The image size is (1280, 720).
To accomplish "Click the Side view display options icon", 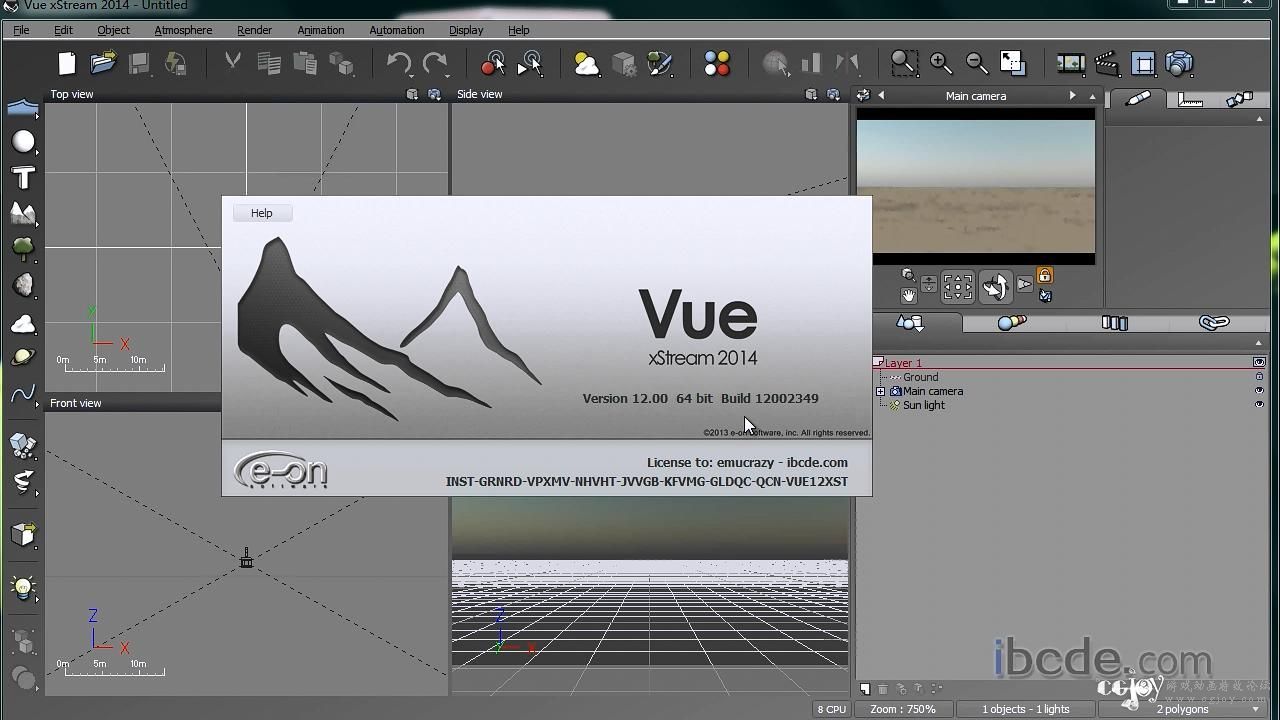I will pyautogui.click(x=811, y=94).
